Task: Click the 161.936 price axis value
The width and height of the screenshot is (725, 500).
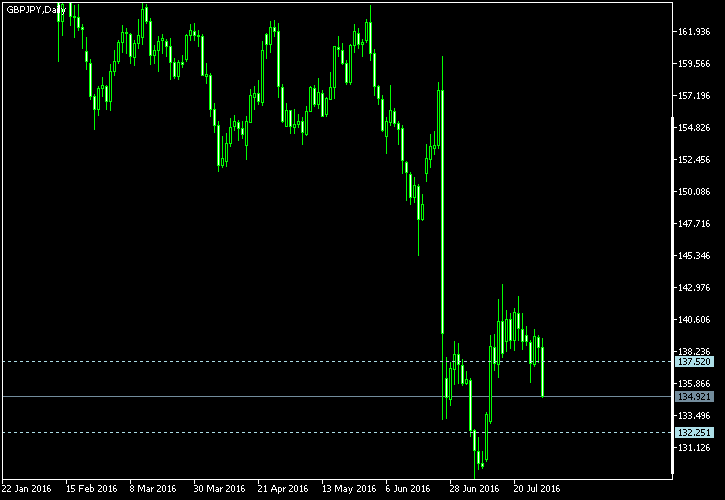Action: click(694, 32)
